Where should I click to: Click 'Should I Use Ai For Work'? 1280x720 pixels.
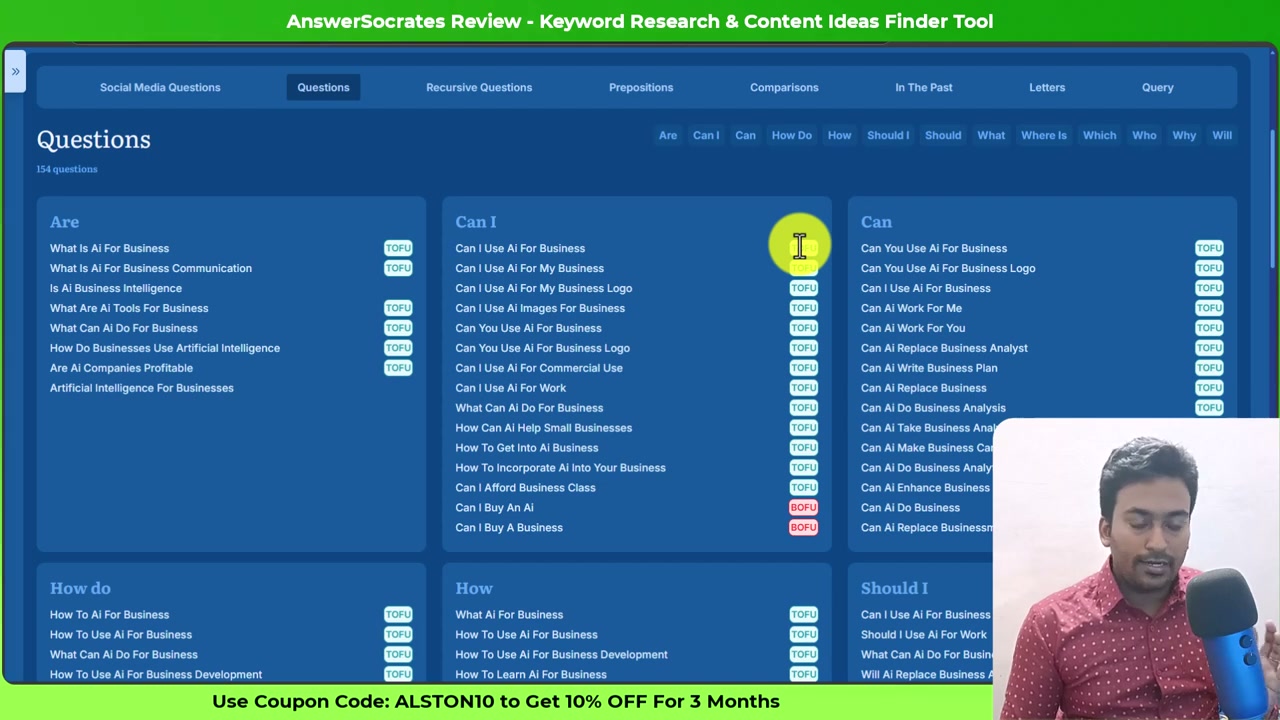[924, 635]
